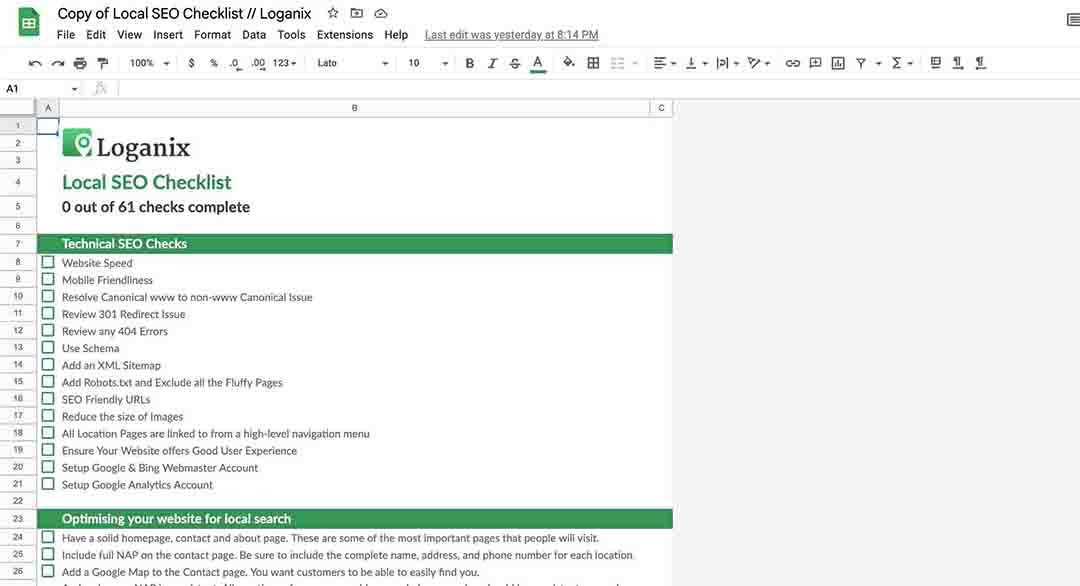This screenshot has height=586, width=1080.
Task: Click the create filter icon
Action: (861, 63)
